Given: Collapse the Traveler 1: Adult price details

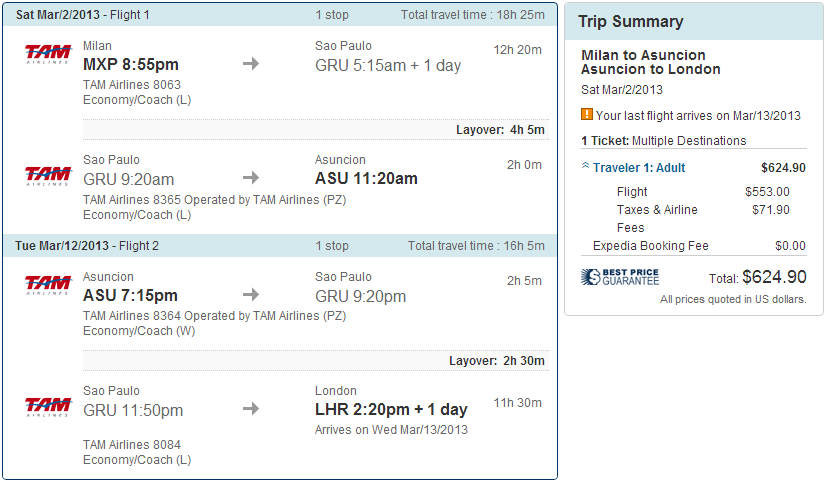Looking at the screenshot, I should [585, 168].
